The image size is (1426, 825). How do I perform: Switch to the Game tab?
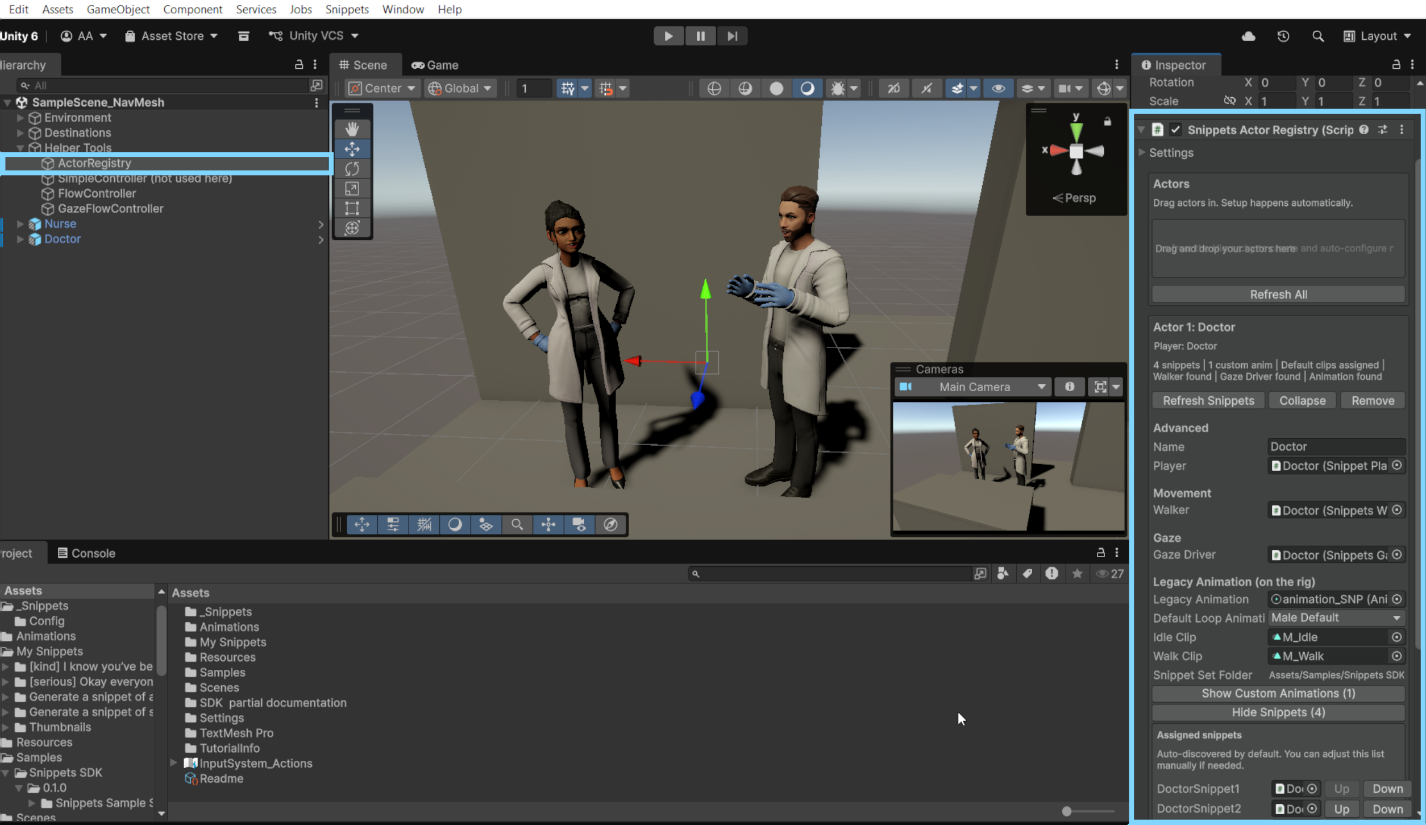[x=435, y=65]
